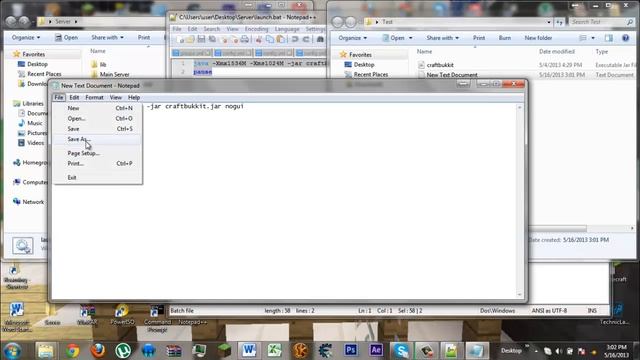Click ANSI as UTF-8 in Notepad++ status bar

(x=549, y=311)
